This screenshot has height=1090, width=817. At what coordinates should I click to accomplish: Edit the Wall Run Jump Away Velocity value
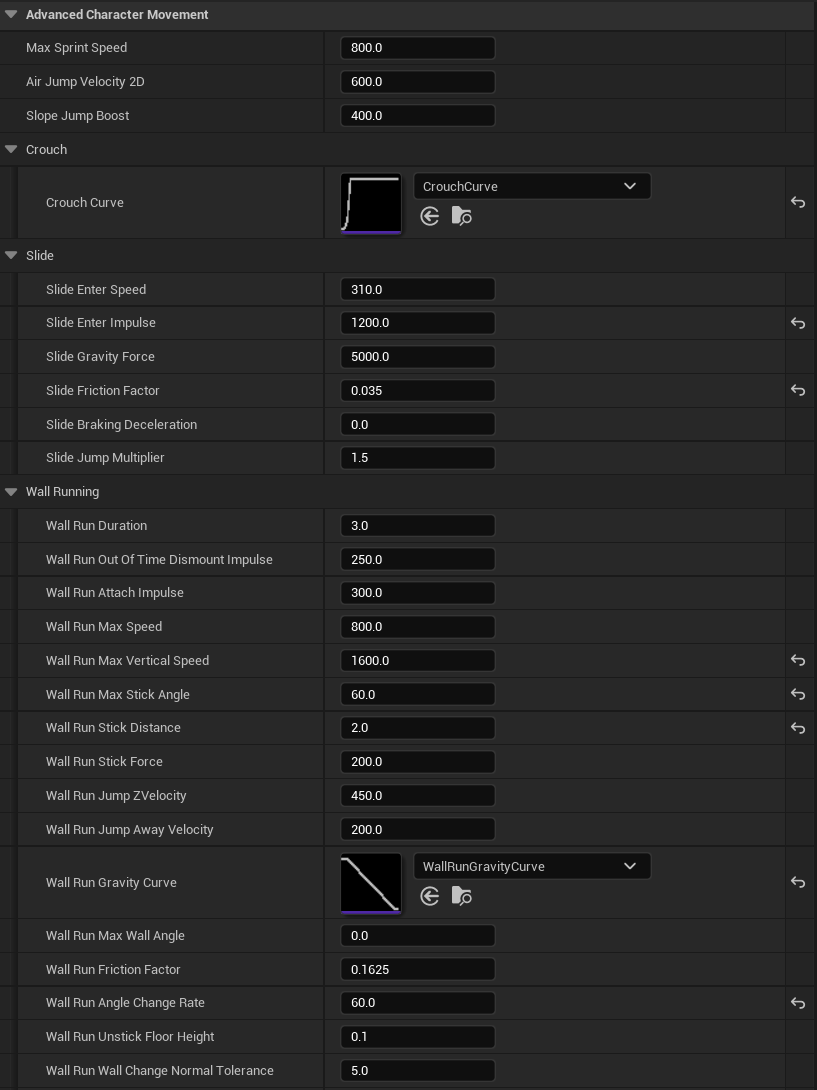tap(417, 829)
